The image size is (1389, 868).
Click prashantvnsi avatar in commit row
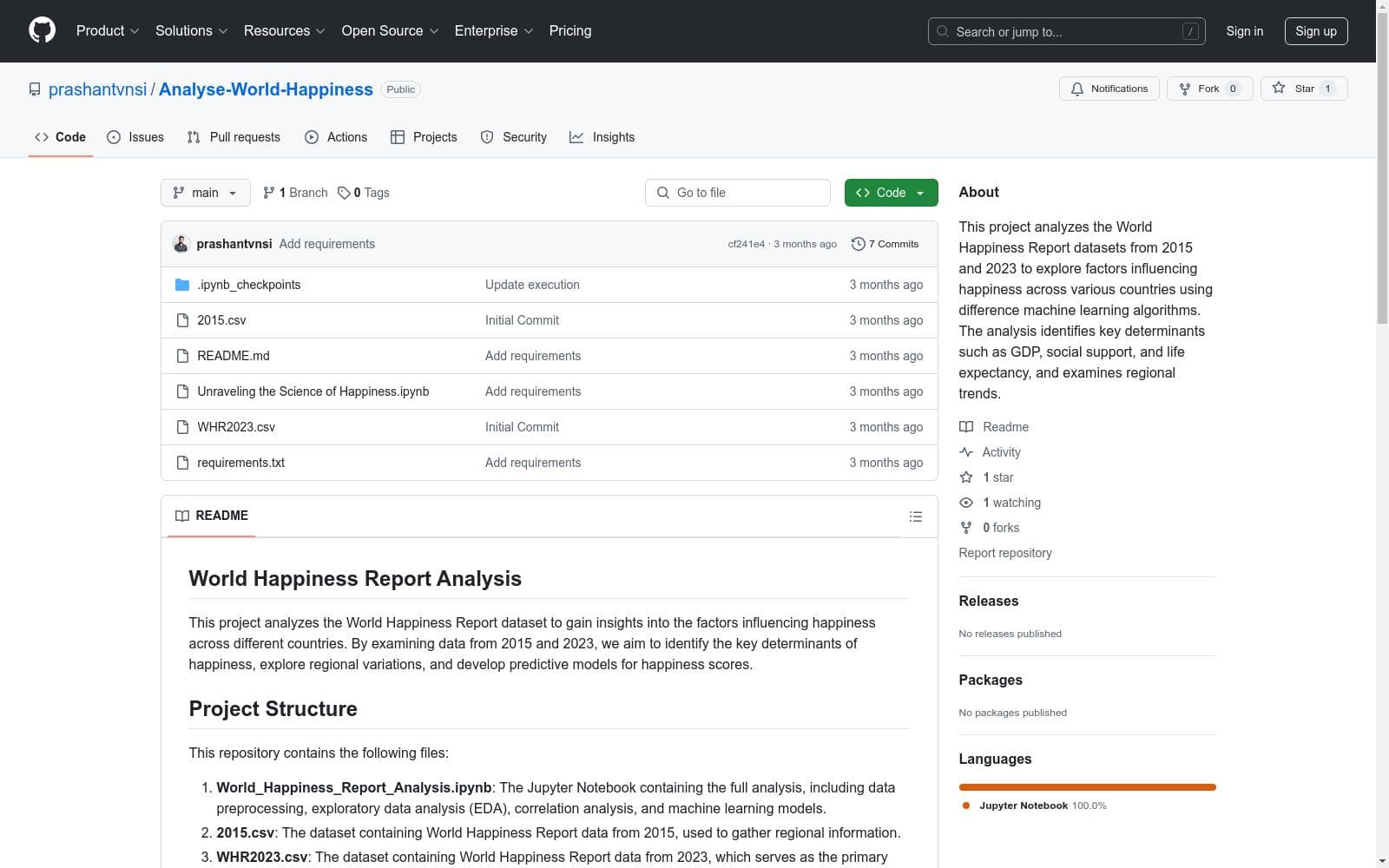point(181,244)
